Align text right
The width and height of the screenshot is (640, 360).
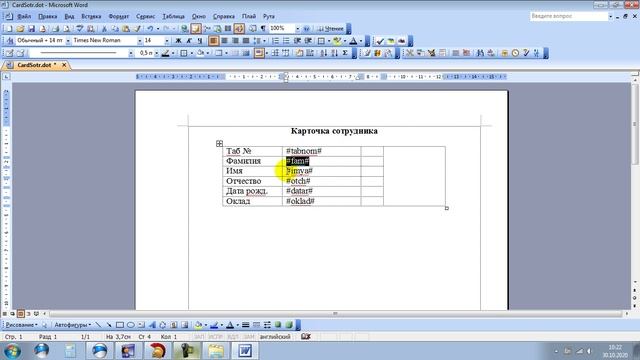[235, 41]
